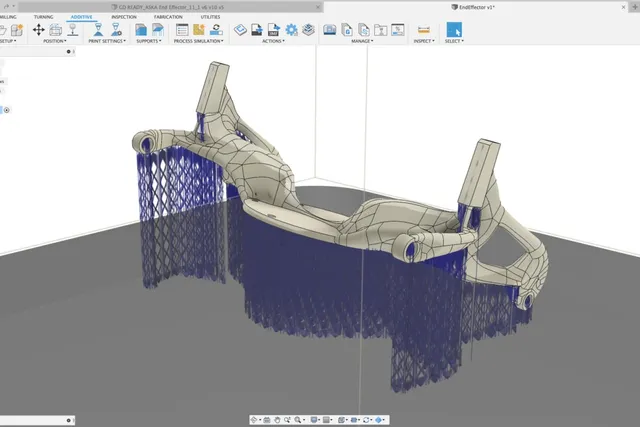This screenshot has width=640, height=427.
Task: Expand the INSPECT dropdown menu
Action: [x=424, y=41]
